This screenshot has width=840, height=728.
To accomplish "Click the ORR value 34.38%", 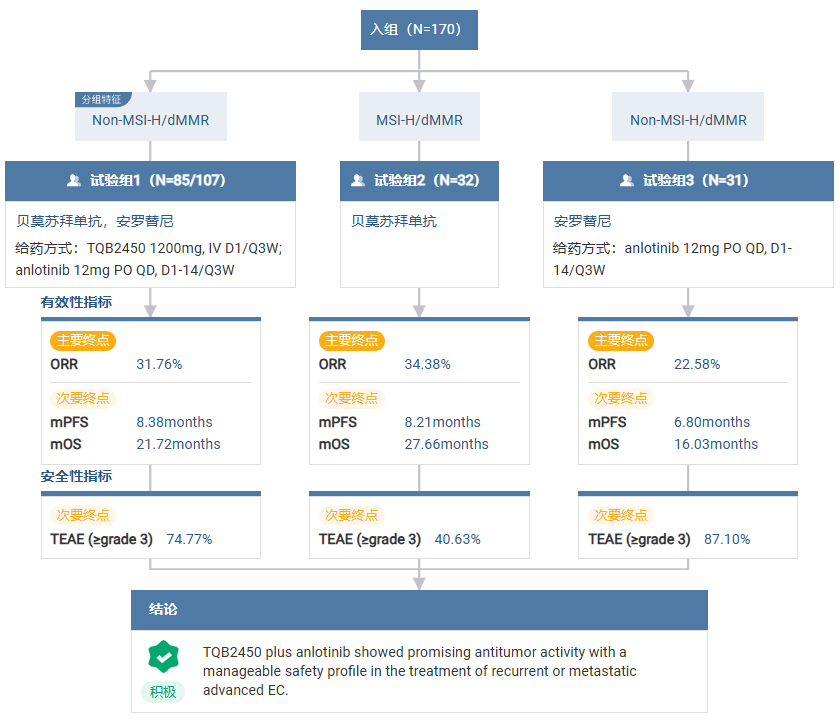I will [427, 364].
